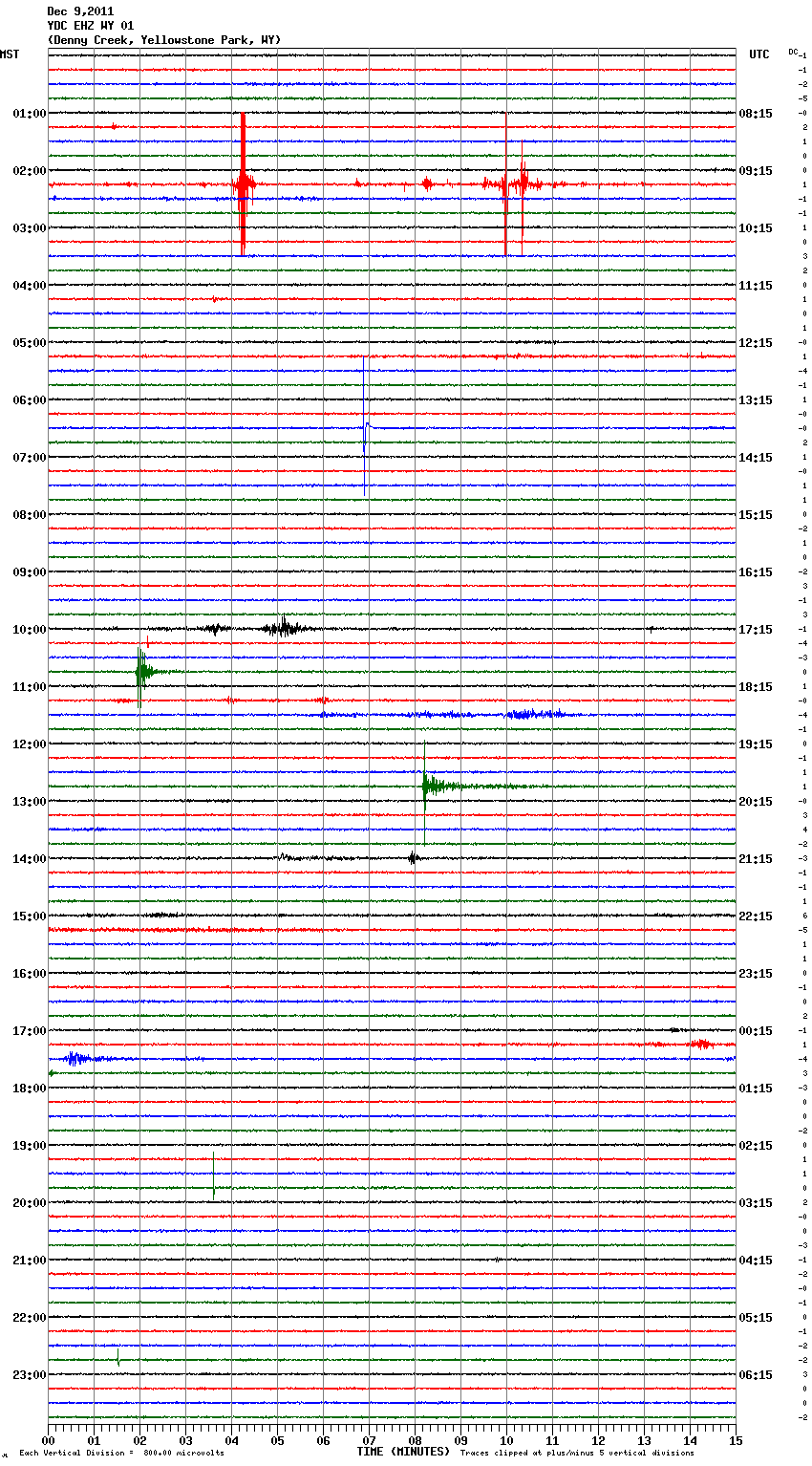The height and width of the screenshot is (1466, 812).
Task: Select minute 11 on the bottom axis
Action: click(x=552, y=1440)
